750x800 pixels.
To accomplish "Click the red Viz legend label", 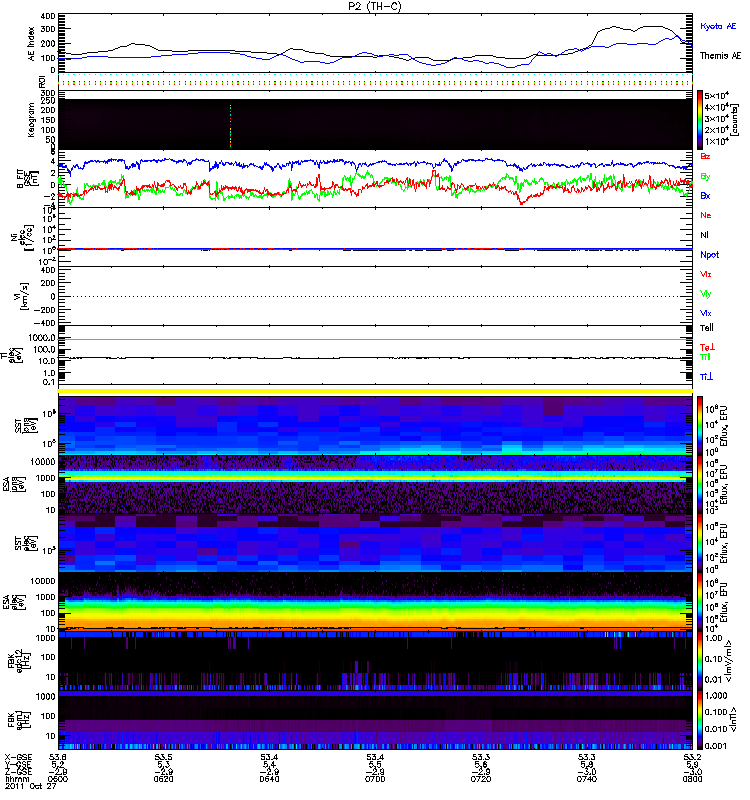I will 706,273.
